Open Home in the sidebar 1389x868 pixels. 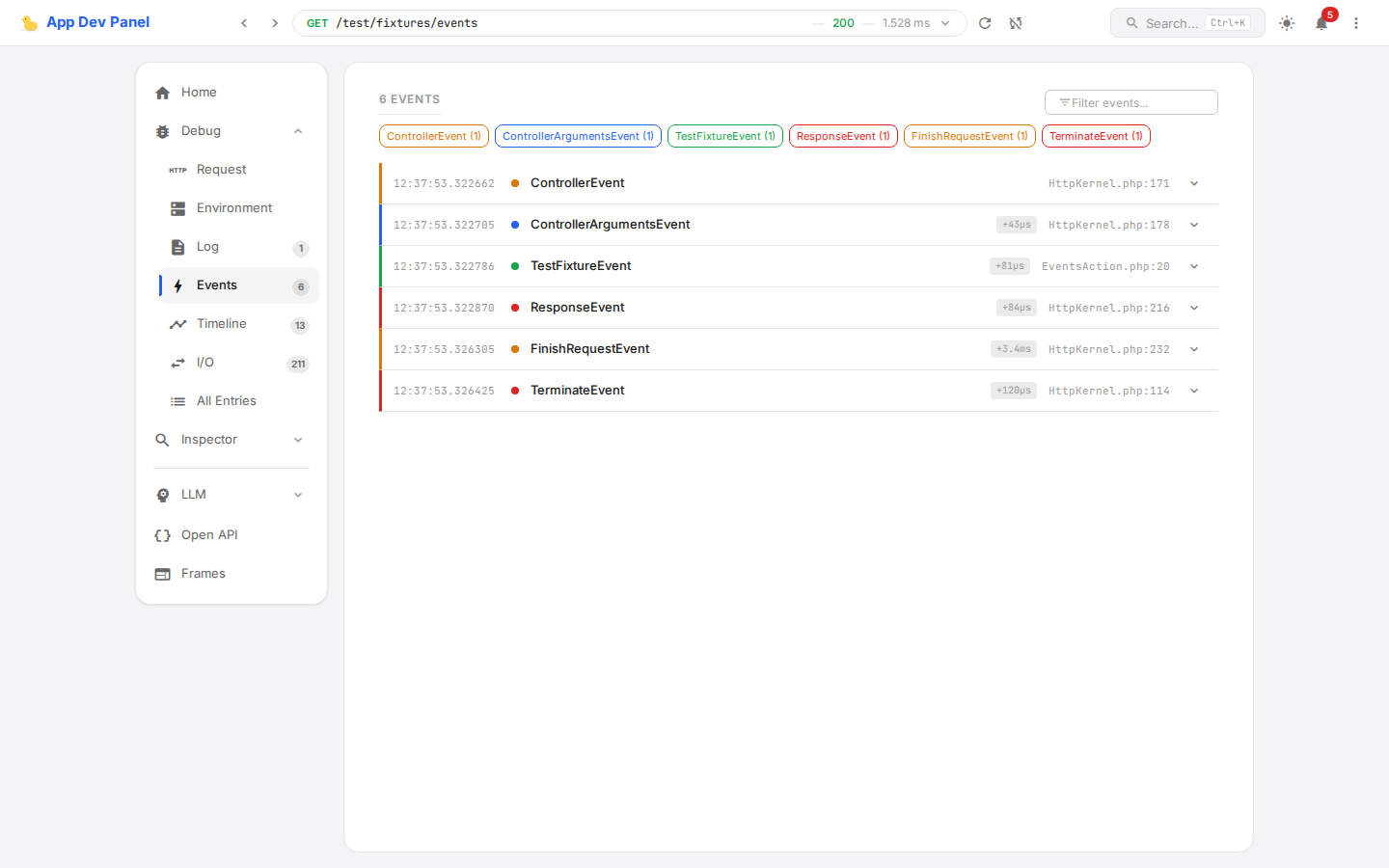point(199,93)
